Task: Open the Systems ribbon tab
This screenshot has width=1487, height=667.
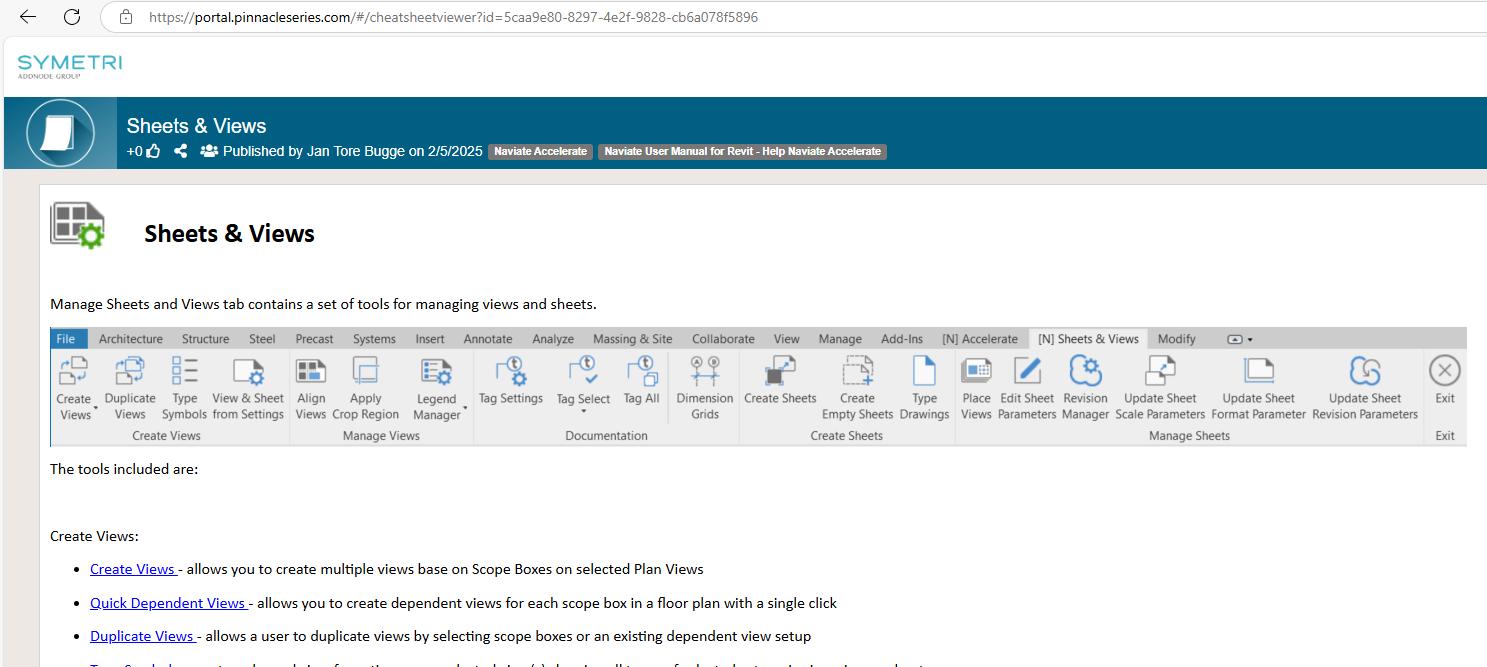Action: (x=374, y=339)
